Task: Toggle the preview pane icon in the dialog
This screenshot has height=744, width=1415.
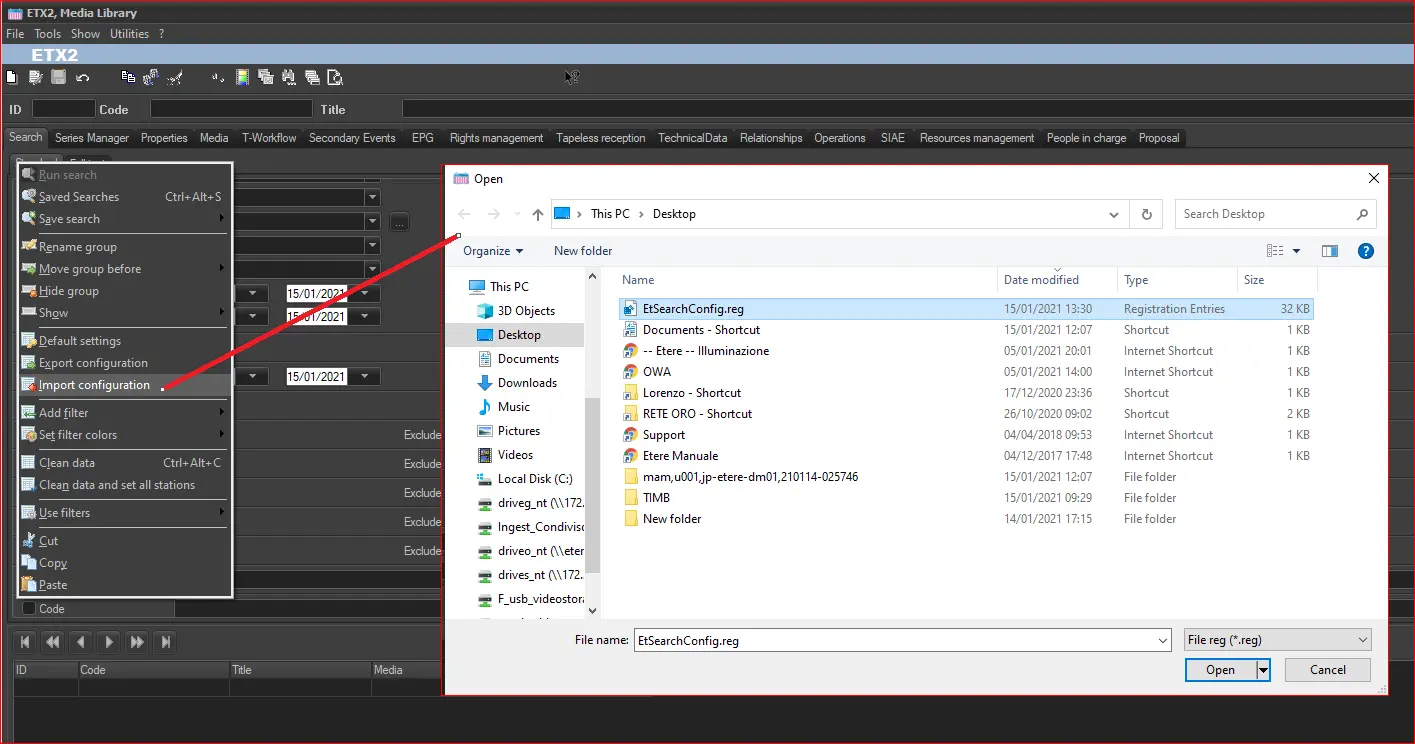Action: (x=1329, y=251)
